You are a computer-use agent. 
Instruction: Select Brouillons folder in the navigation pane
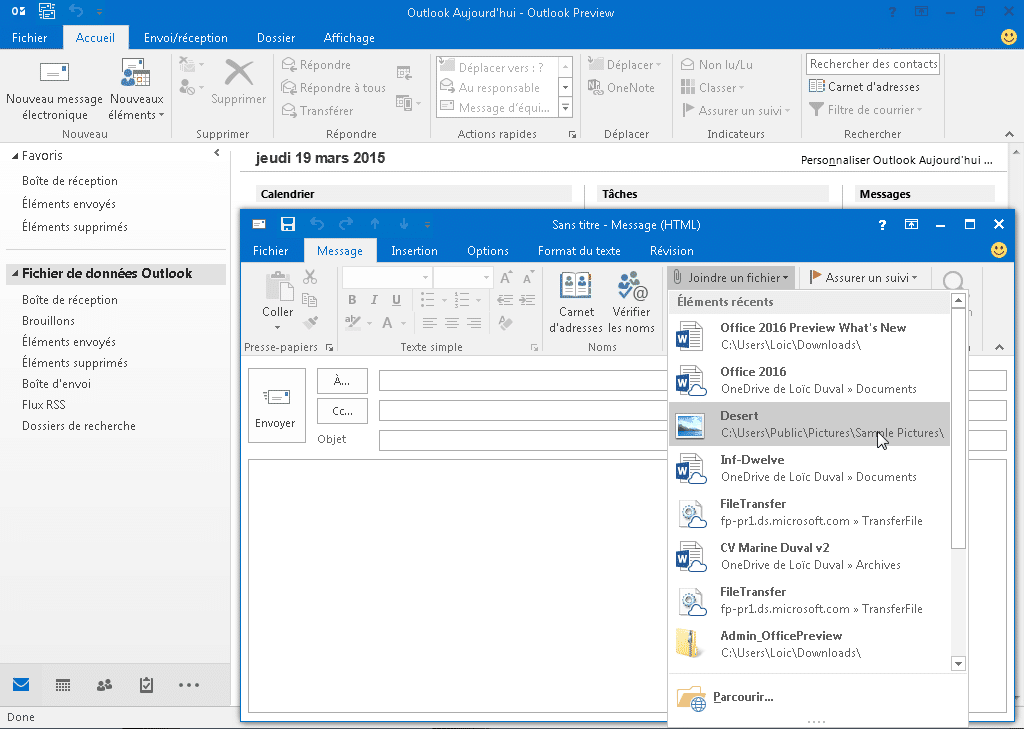(x=48, y=321)
